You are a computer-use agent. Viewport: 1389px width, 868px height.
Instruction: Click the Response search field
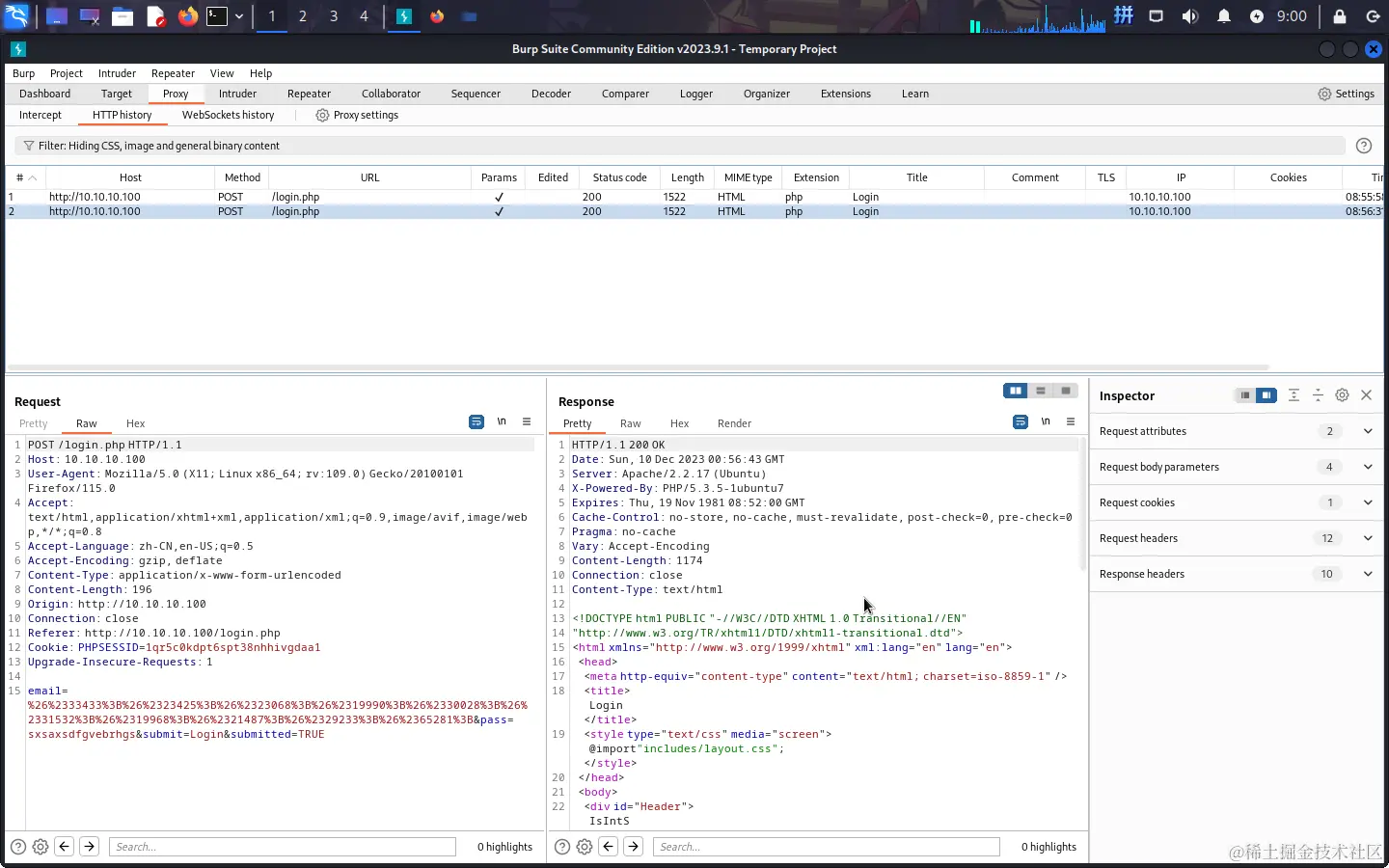(x=827, y=847)
